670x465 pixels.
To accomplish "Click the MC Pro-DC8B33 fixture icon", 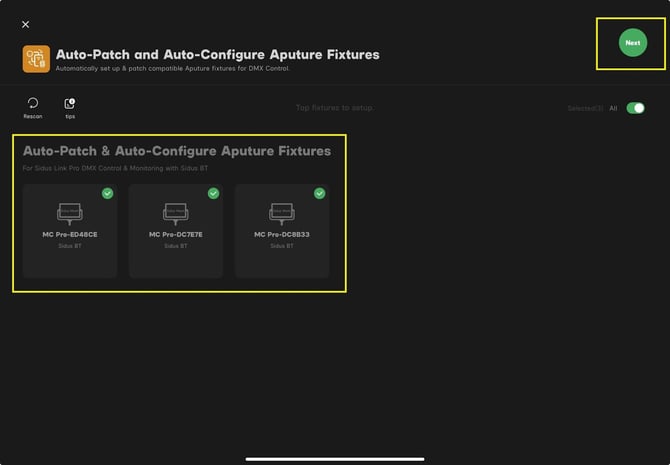I will click(282, 214).
